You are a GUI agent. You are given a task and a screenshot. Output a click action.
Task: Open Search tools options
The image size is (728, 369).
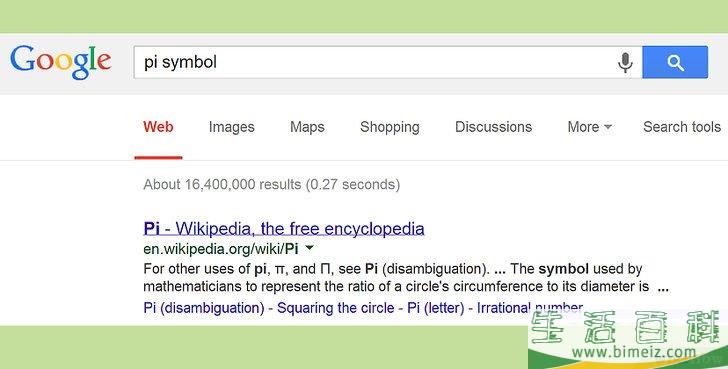tap(682, 127)
